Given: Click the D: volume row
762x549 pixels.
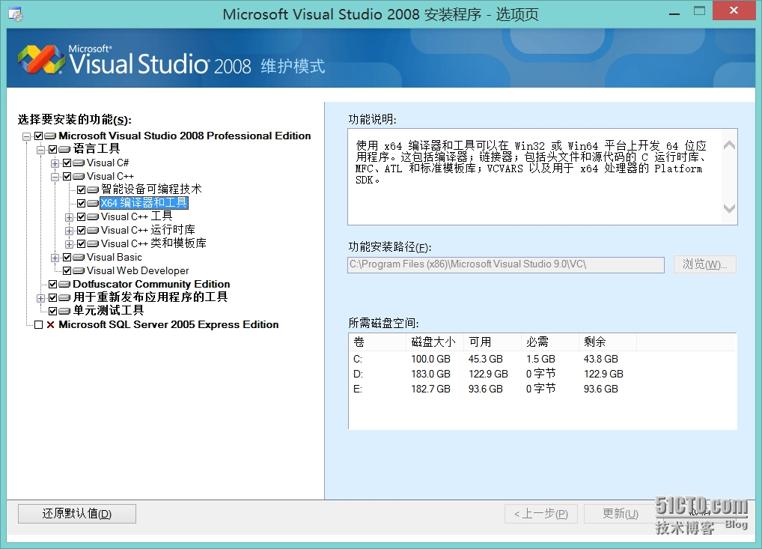Looking at the screenshot, I should coord(542,374).
